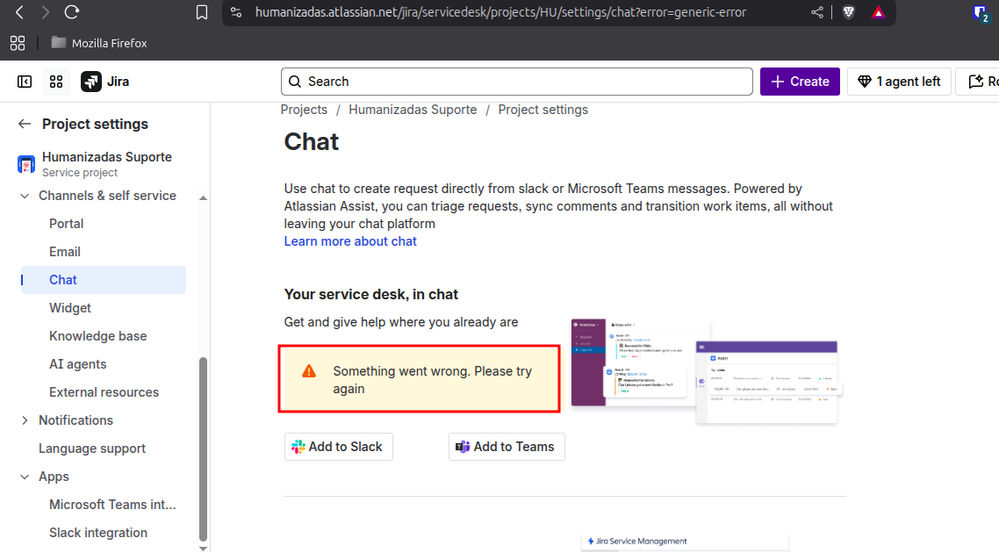Collapse the Jira sidebar panel icon
999x552 pixels.
point(24,82)
